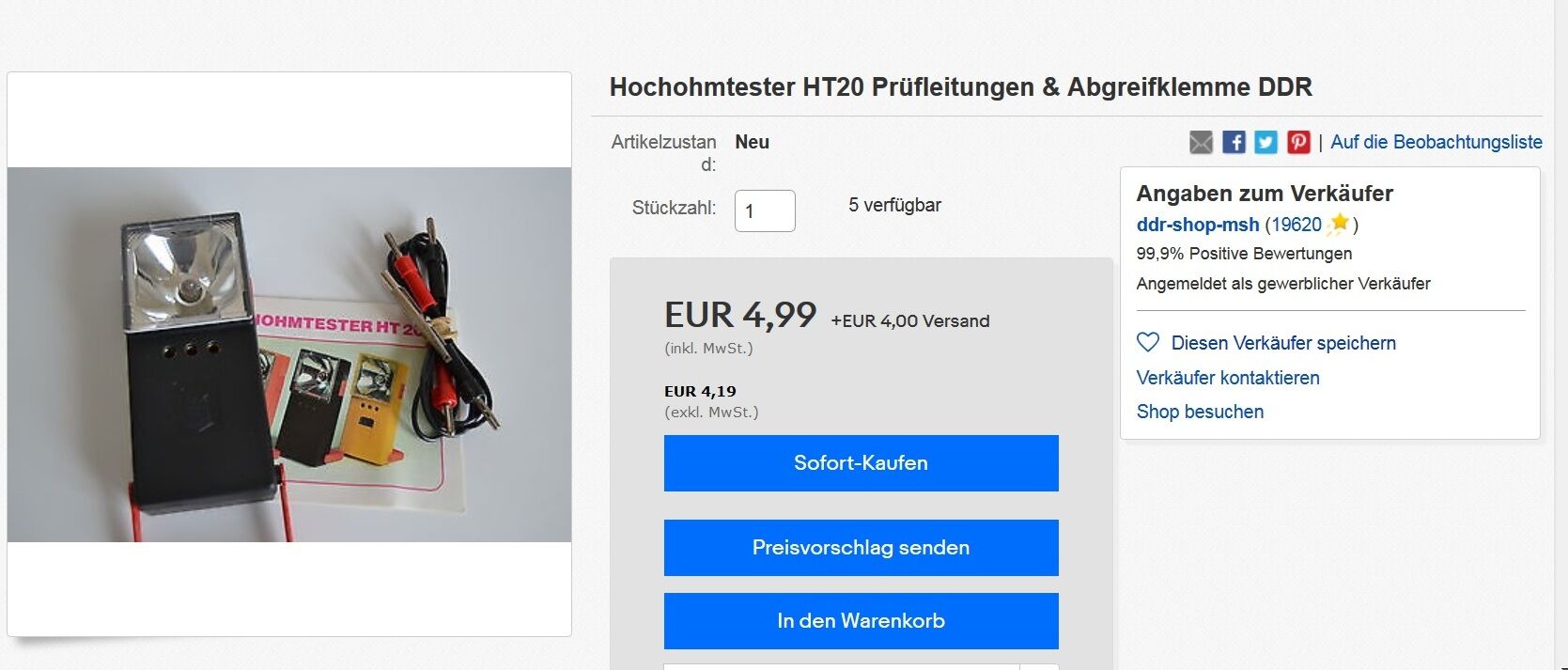Viewport: 1568px width, 670px height.
Task: Share item on Twitter icon
Action: 1265,142
